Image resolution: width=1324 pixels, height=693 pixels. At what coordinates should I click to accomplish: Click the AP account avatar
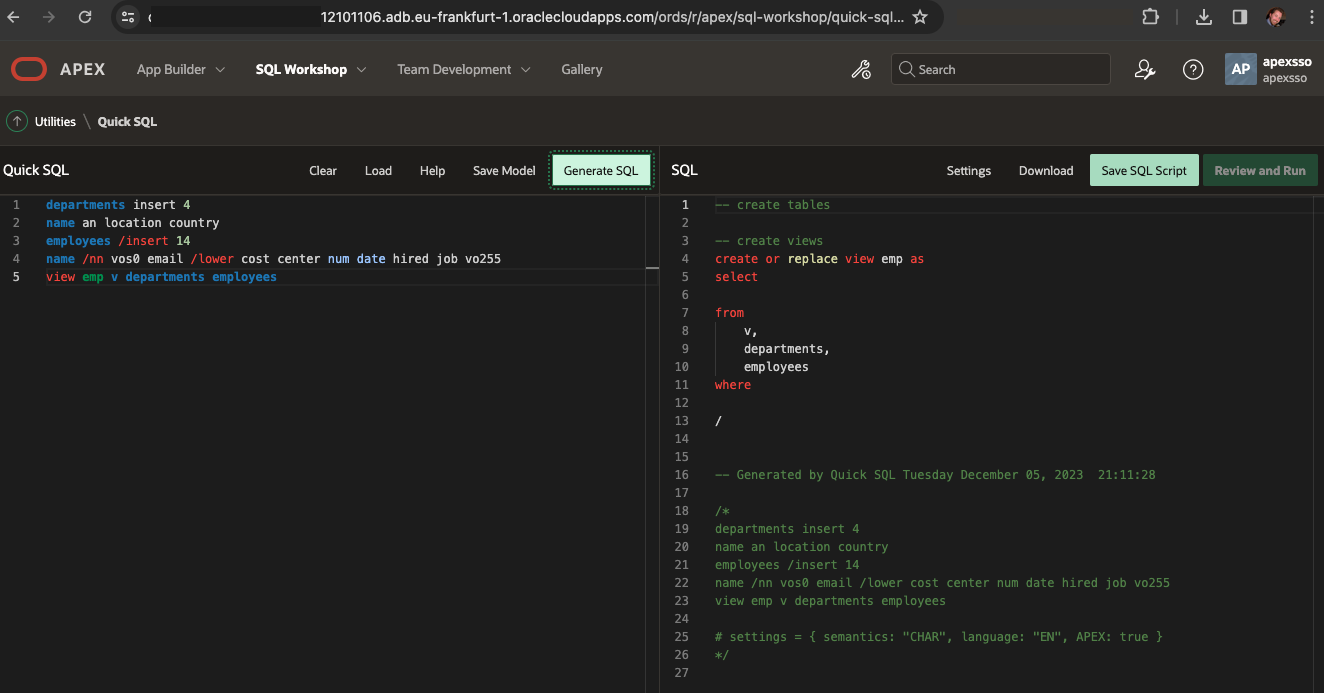1241,69
